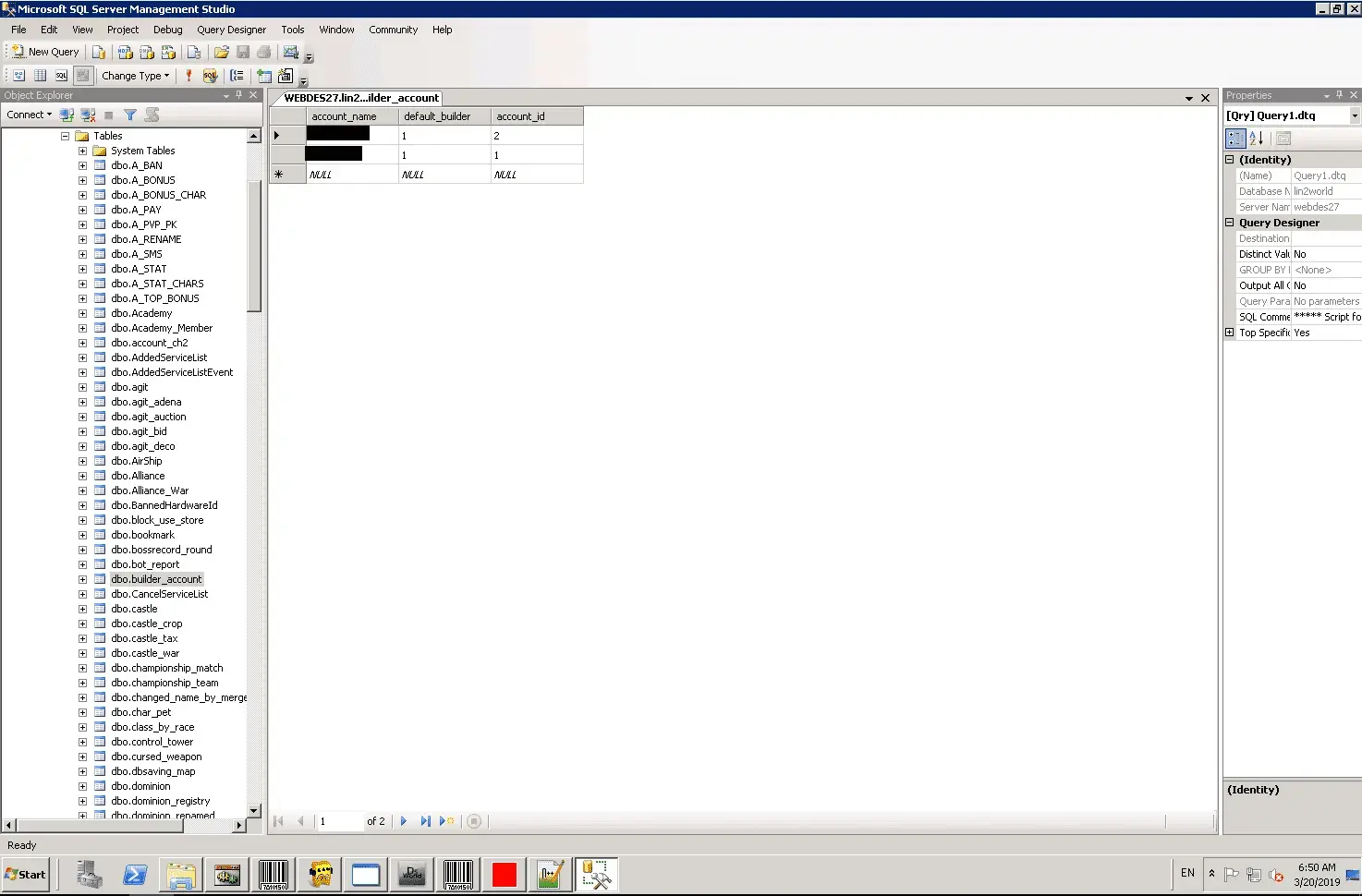Click Alphabetical sort in Properties panel
The width and height of the screenshot is (1362, 896).
tap(1257, 139)
